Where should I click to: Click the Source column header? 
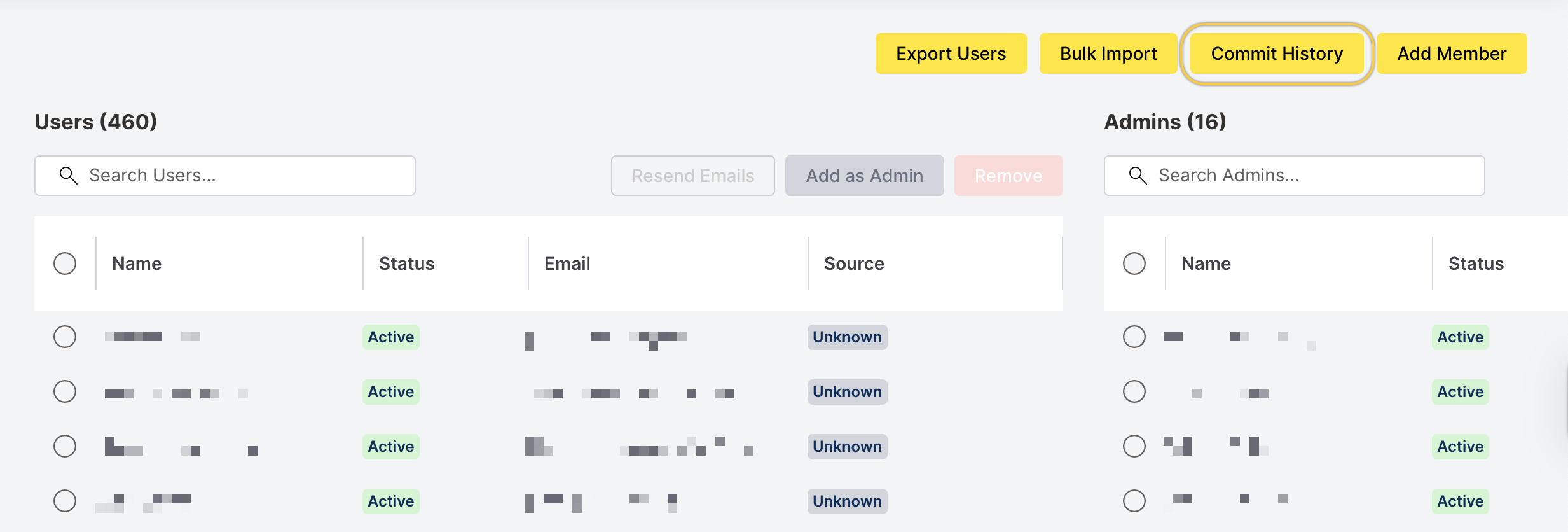pos(854,263)
